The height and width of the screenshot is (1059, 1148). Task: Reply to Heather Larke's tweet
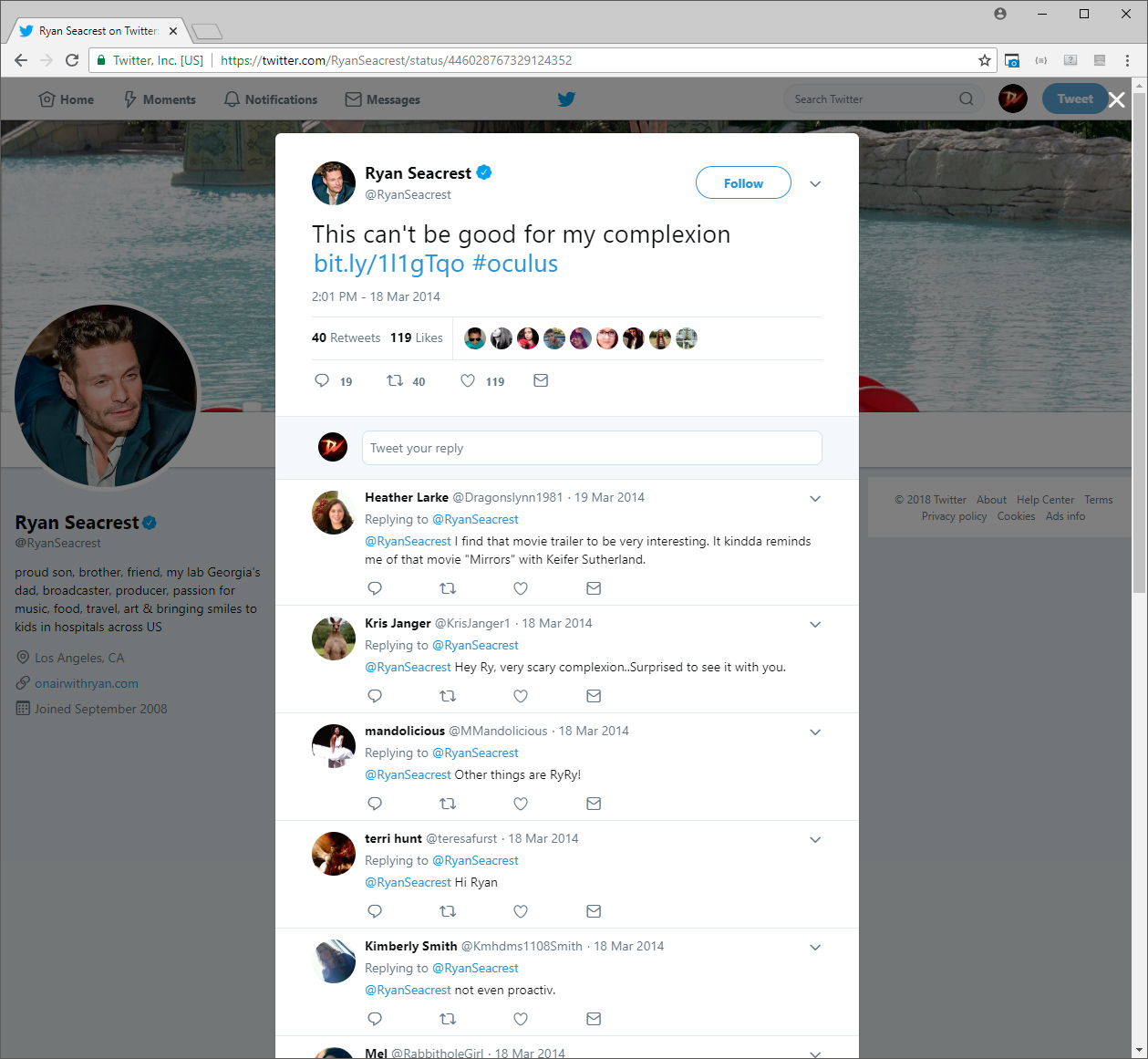point(375,588)
